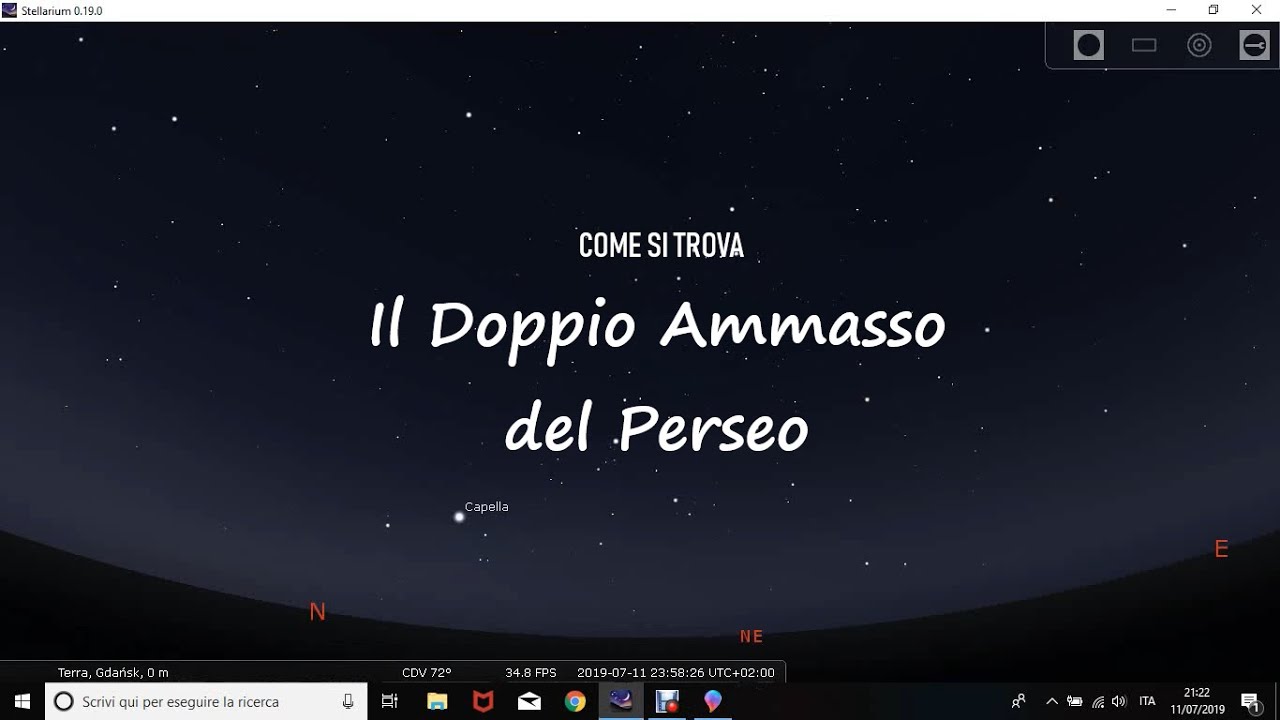Screen dimensions: 1280x720
Task: Click the '34.8 FPS' status readout
Action: click(x=531, y=673)
